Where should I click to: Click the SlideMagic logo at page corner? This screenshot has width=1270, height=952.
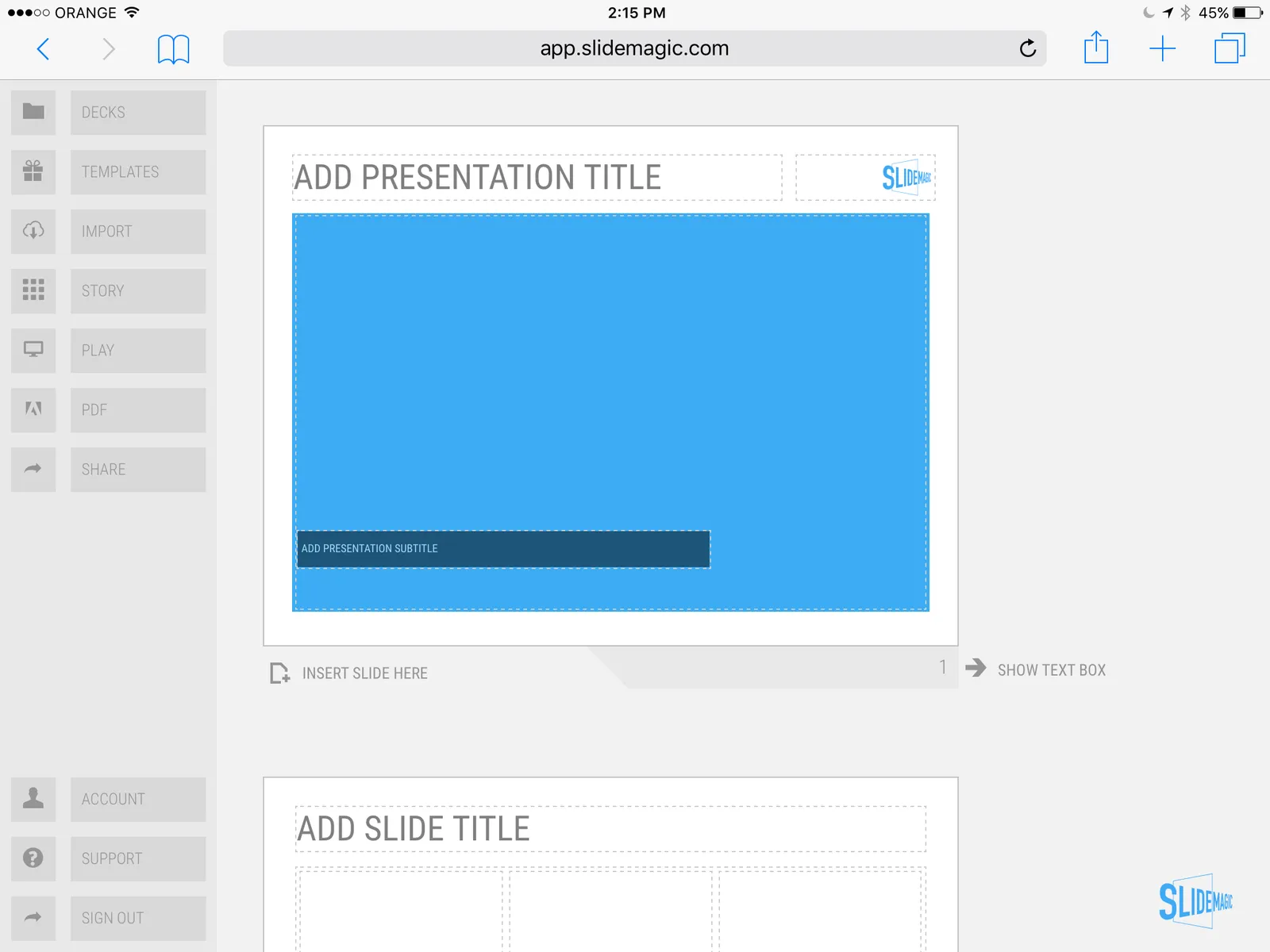click(1195, 900)
